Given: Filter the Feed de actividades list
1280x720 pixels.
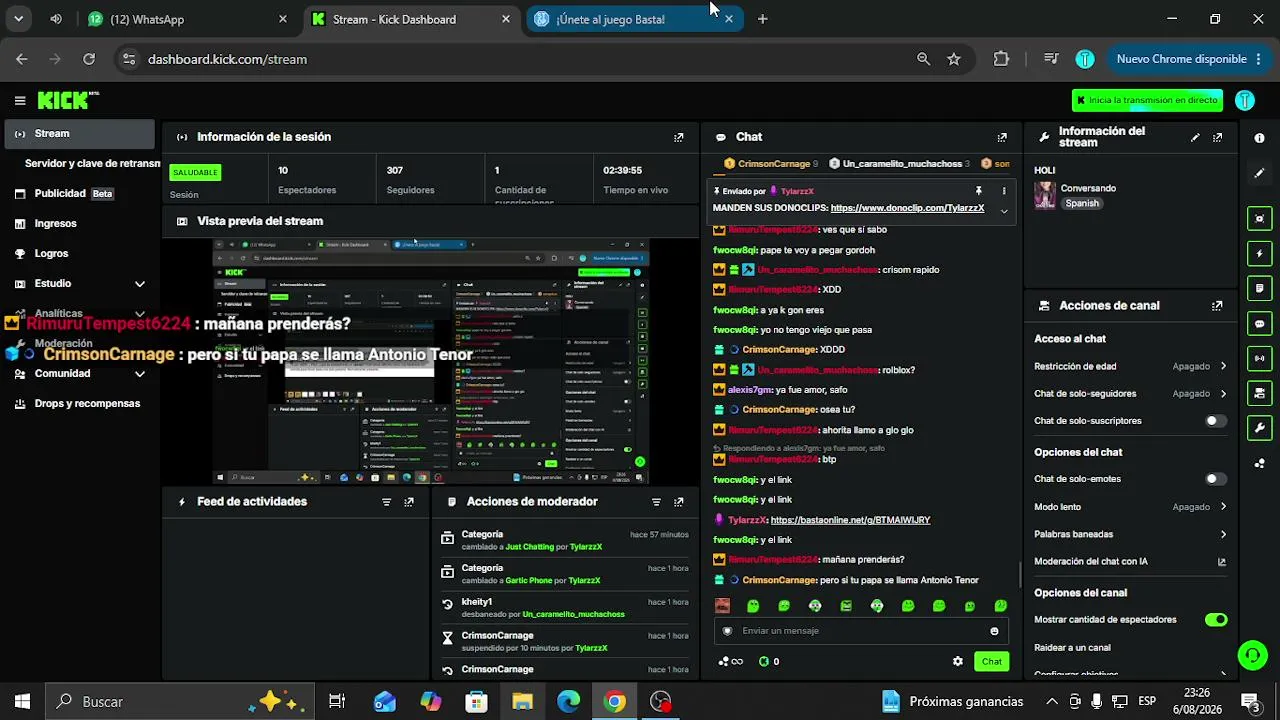Looking at the screenshot, I should pyautogui.click(x=386, y=502).
